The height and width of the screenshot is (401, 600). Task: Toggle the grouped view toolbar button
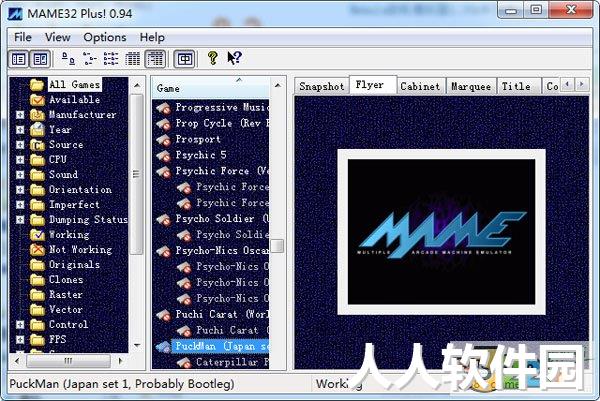(155, 59)
